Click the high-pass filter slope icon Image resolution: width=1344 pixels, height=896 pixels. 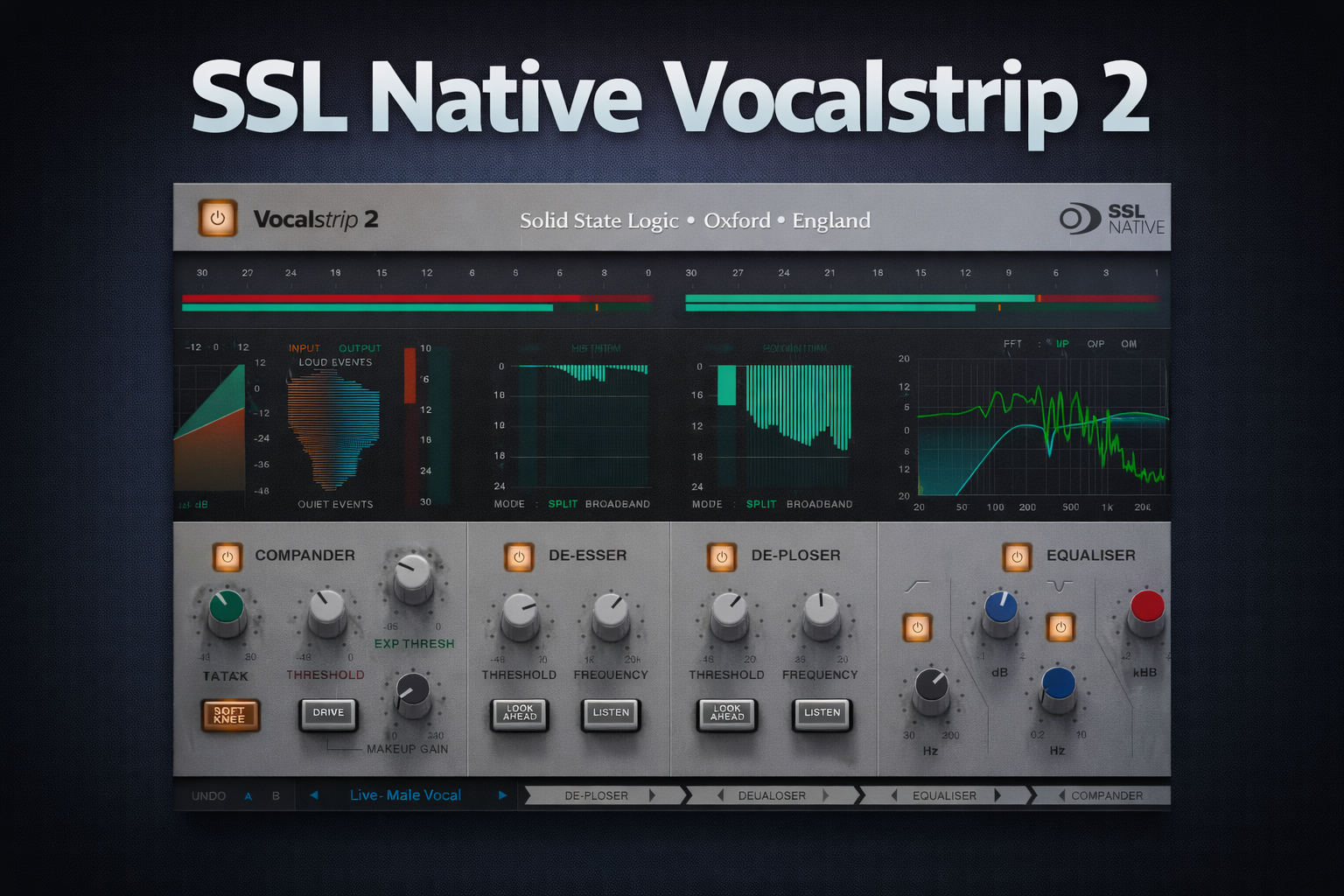(x=917, y=586)
